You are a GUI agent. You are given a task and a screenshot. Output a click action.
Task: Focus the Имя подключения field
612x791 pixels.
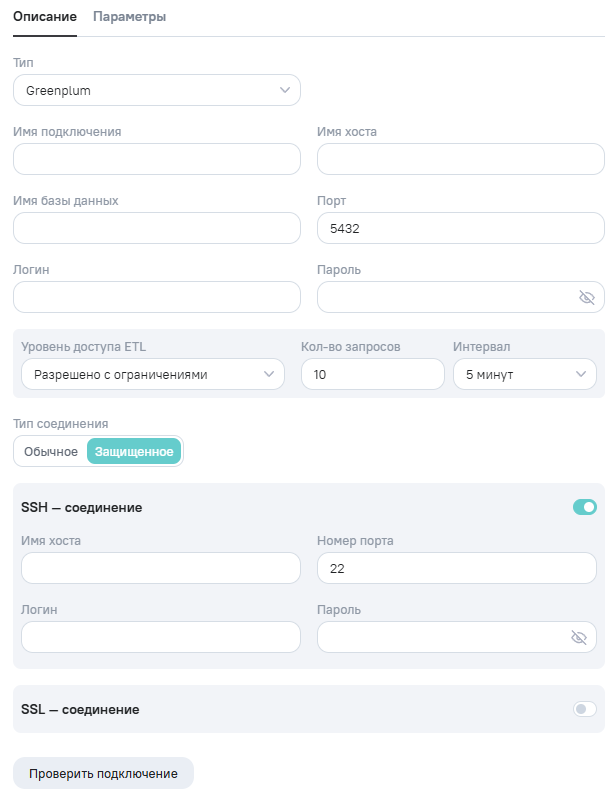(x=157, y=159)
